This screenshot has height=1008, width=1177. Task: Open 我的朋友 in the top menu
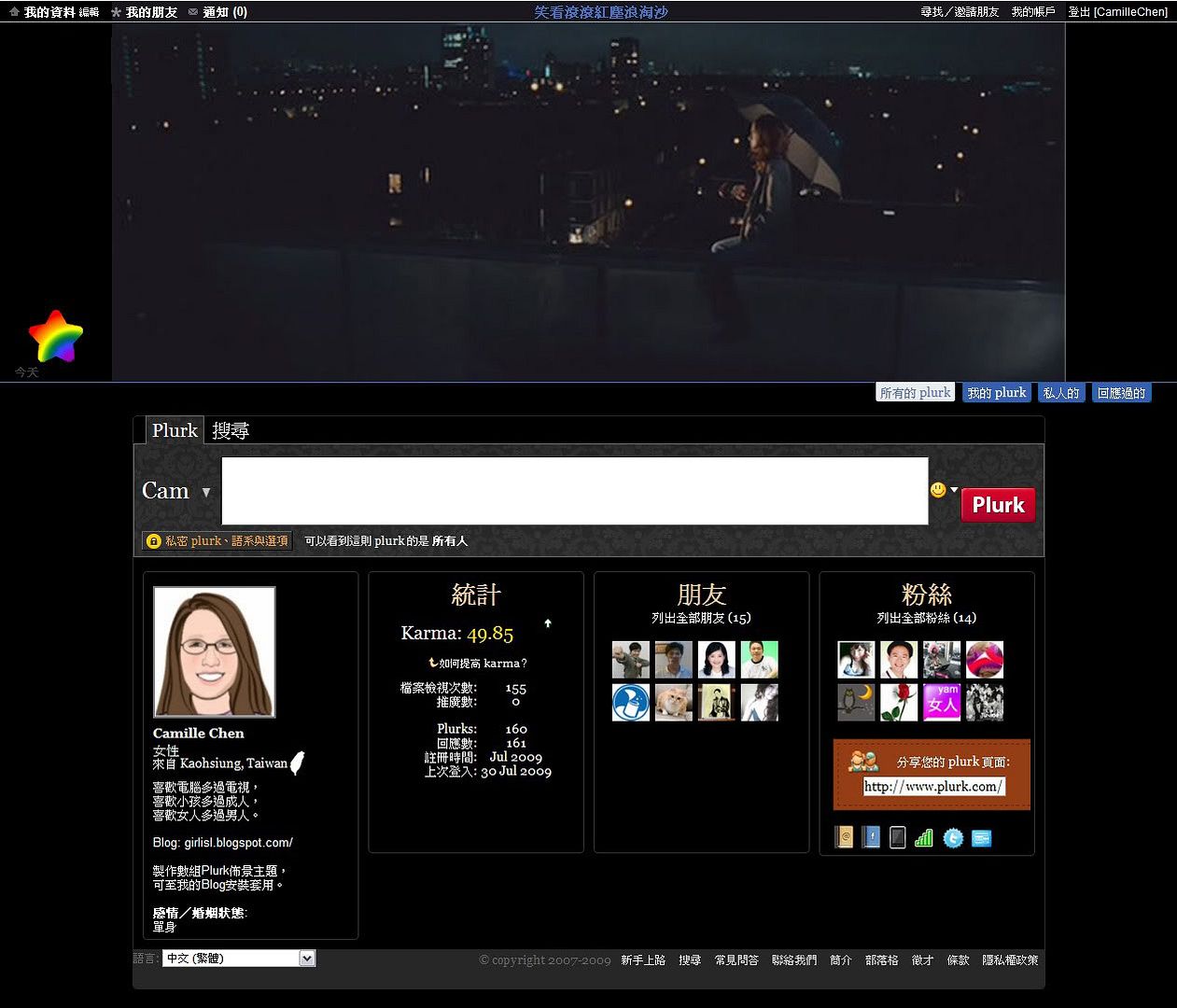point(150,12)
